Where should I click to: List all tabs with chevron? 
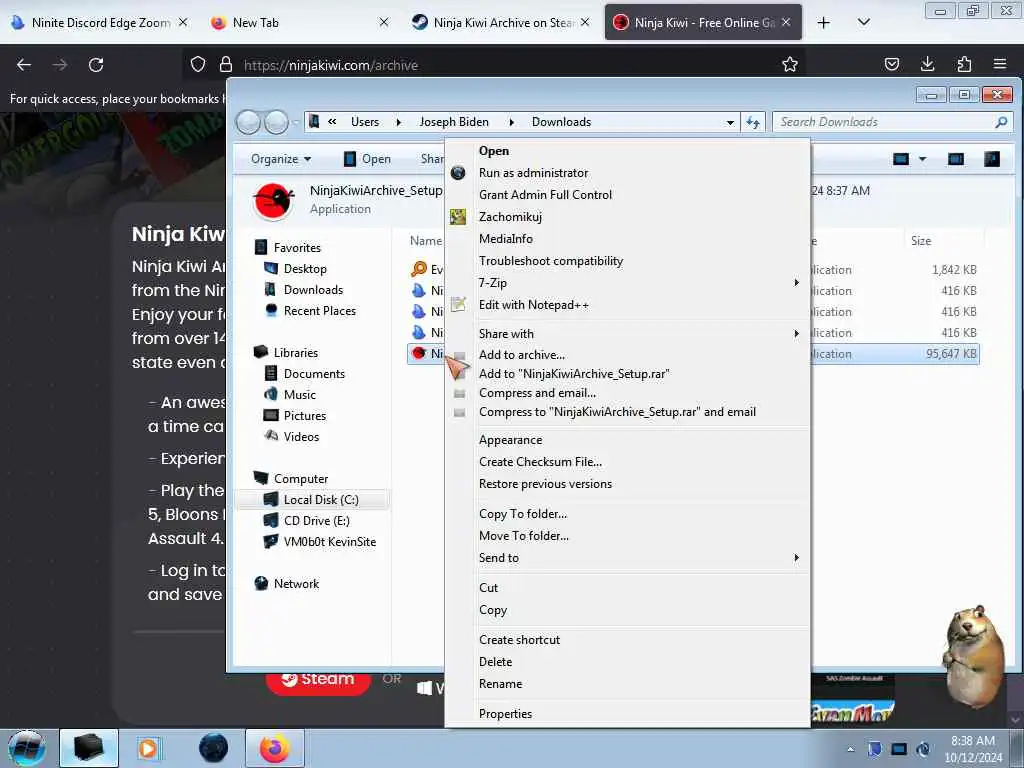click(863, 23)
